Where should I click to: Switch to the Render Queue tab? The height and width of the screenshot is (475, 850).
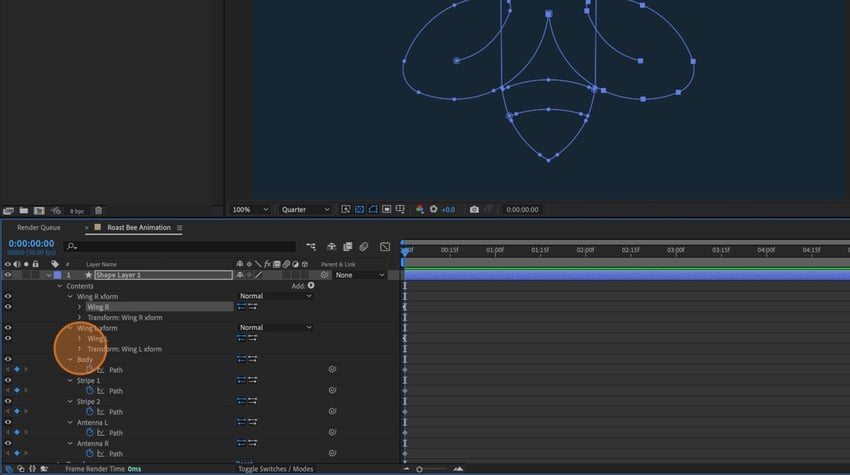pos(38,228)
